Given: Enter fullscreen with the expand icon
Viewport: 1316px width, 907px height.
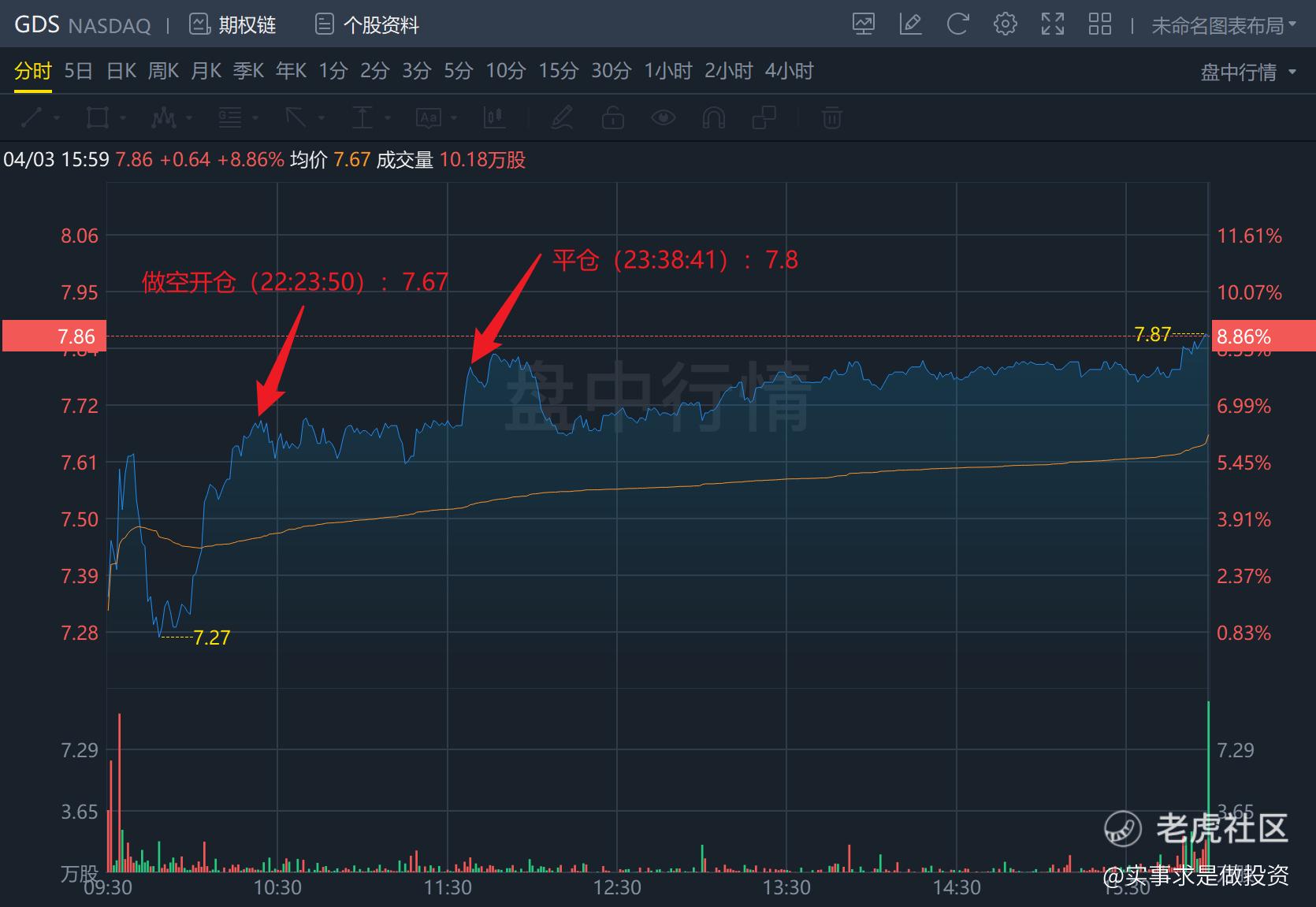Looking at the screenshot, I should coord(1052,24).
